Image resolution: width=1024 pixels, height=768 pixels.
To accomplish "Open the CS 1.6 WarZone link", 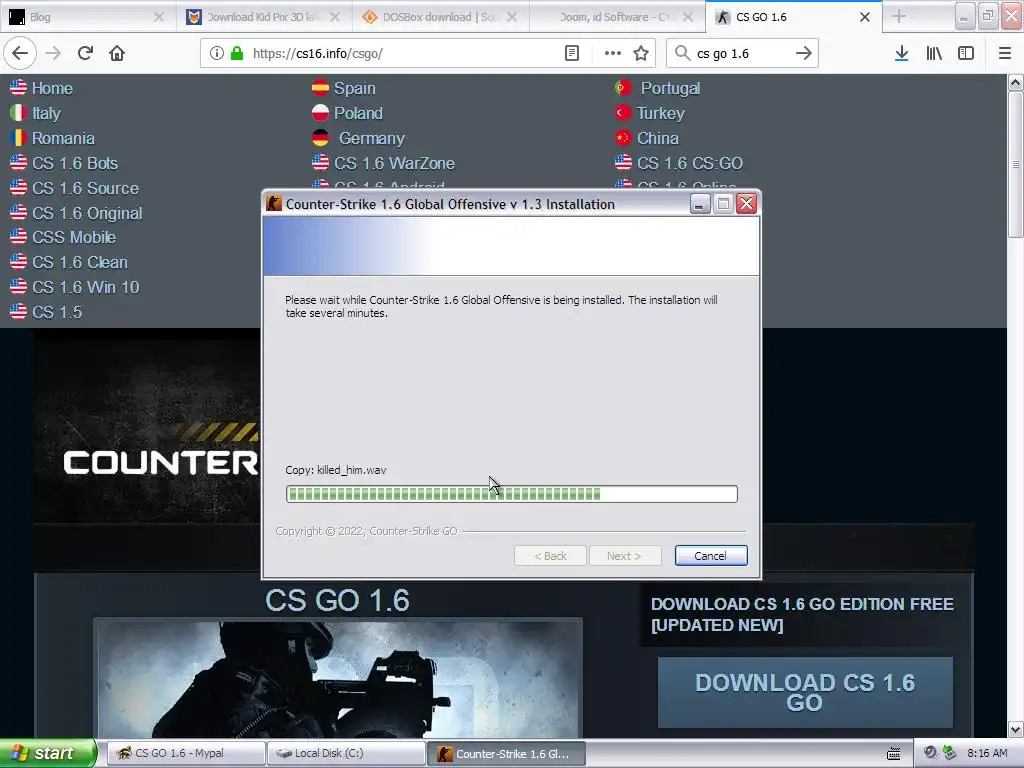I will tap(394, 163).
